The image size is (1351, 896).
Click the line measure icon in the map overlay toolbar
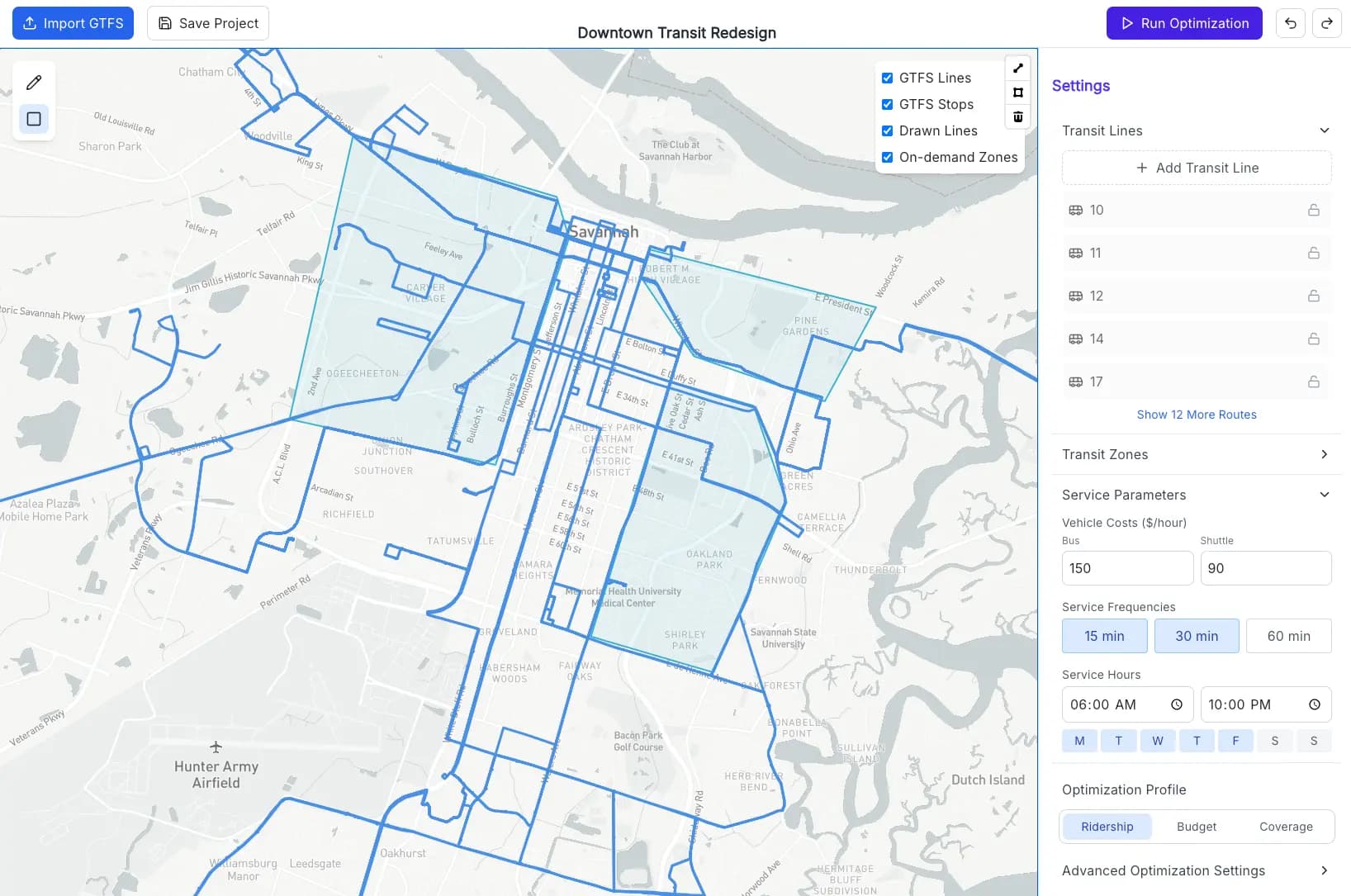pyautogui.click(x=1017, y=68)
